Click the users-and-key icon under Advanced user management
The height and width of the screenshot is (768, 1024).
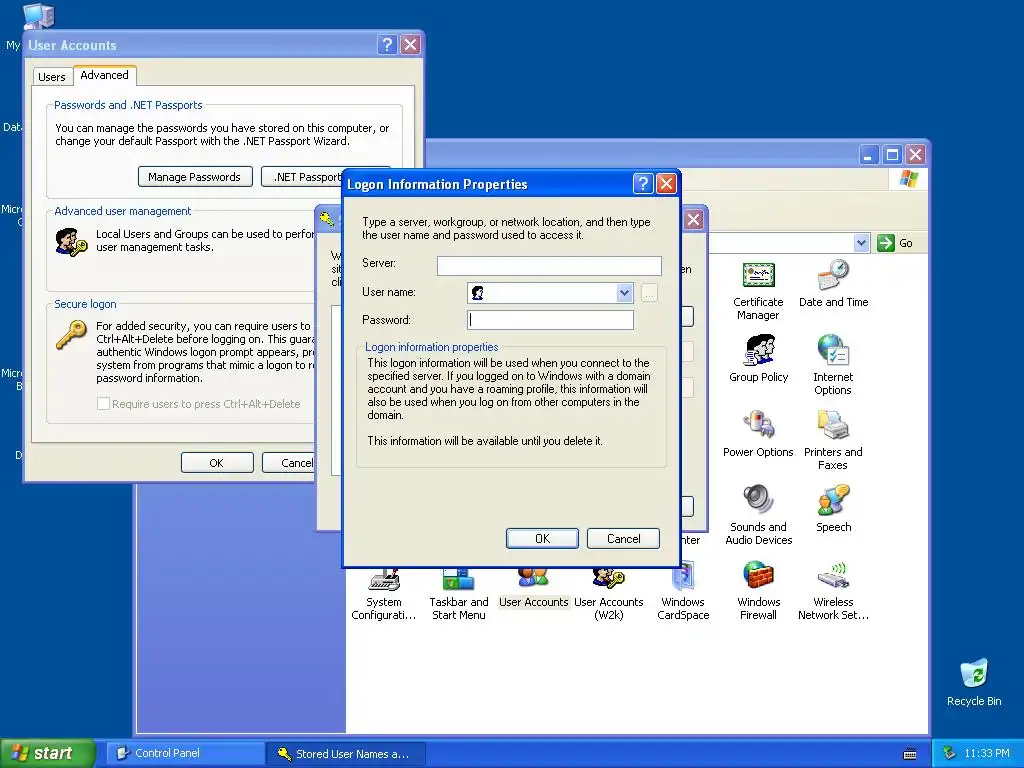click(71, 242)
